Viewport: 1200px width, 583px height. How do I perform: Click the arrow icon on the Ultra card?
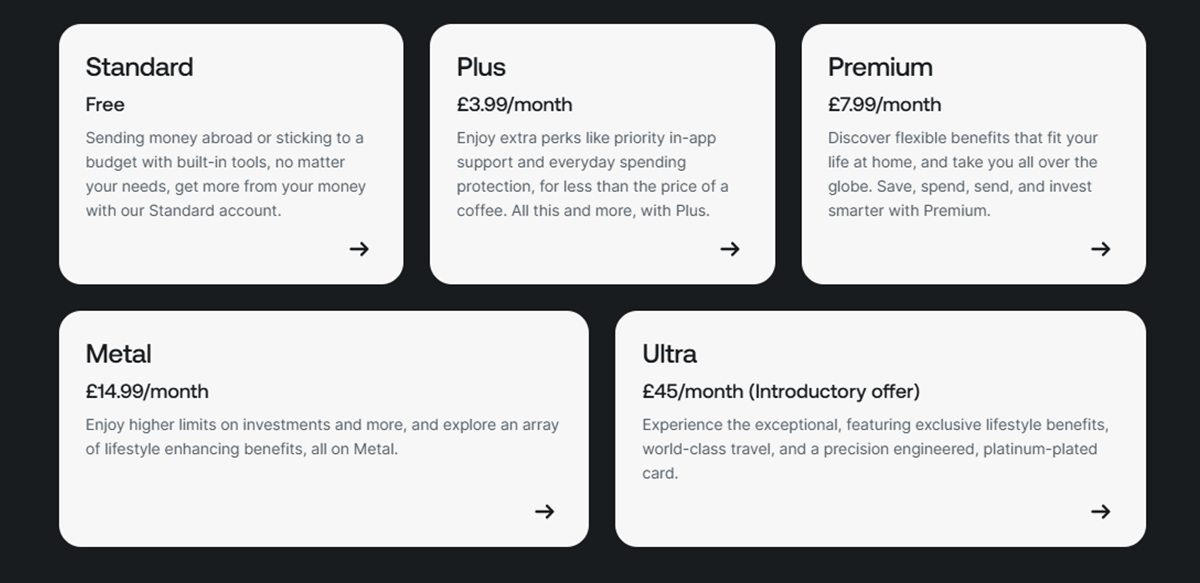tap(1100, 511)
